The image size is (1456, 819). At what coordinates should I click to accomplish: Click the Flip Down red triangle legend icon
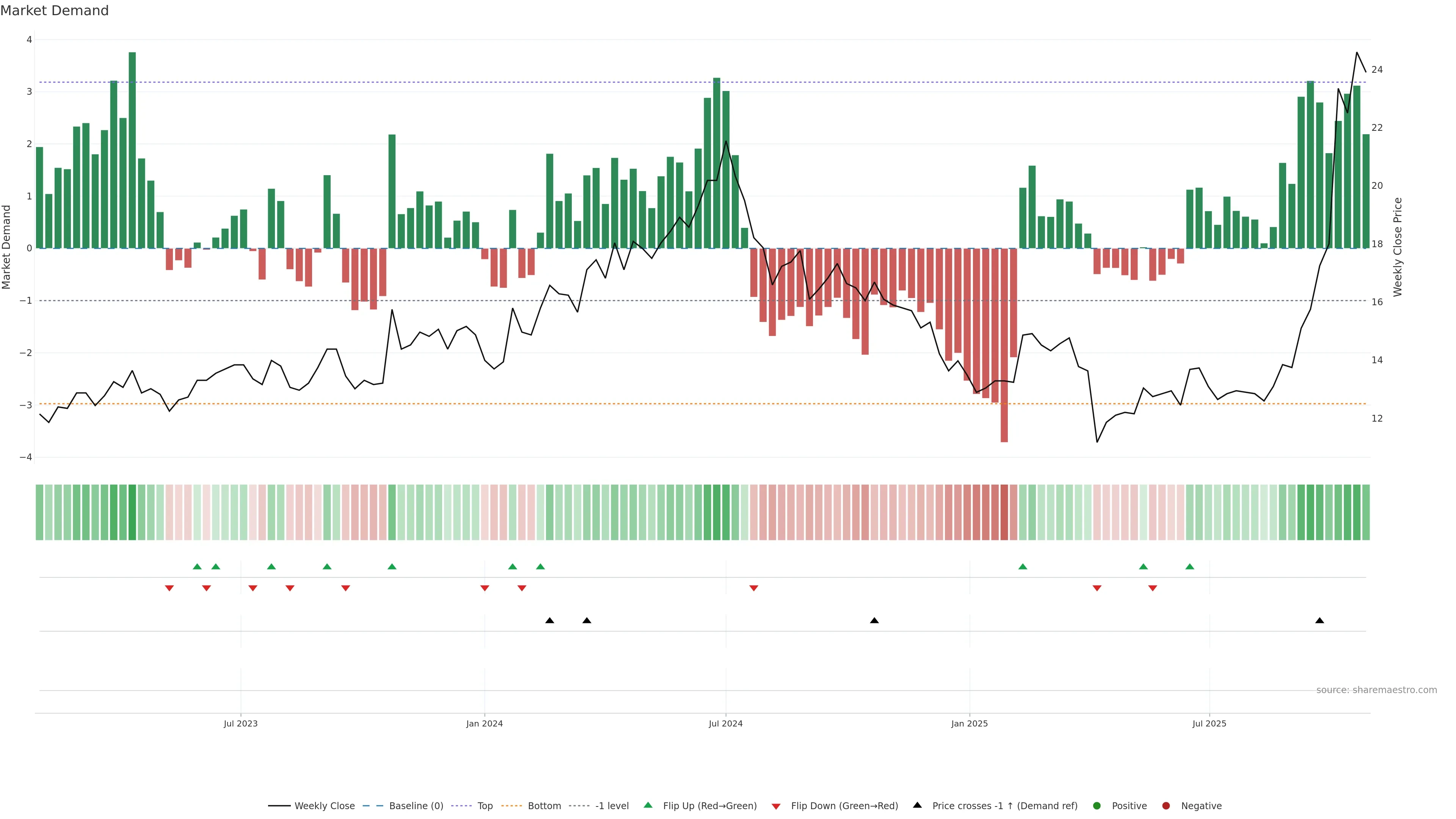(776, 806)
